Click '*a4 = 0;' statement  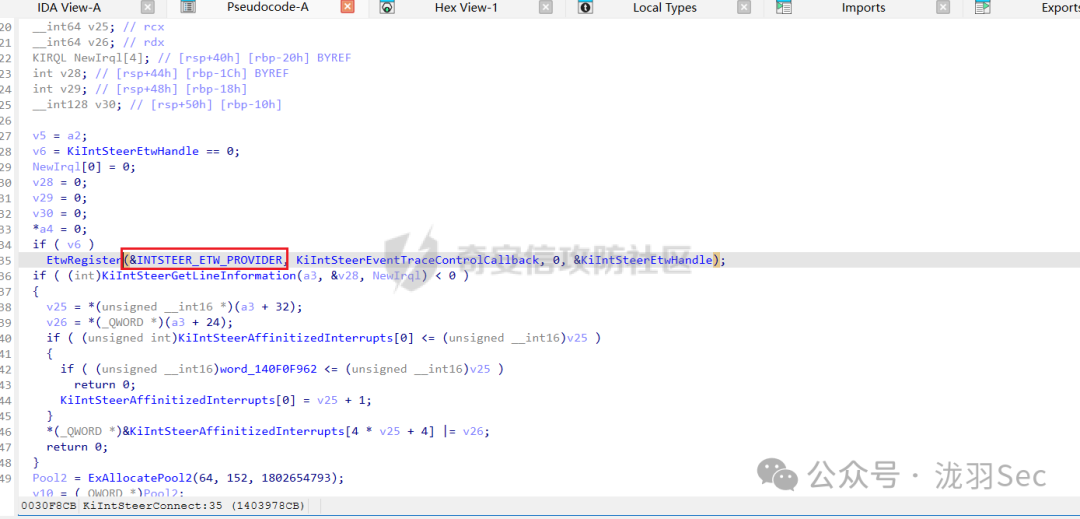[60, 229]
